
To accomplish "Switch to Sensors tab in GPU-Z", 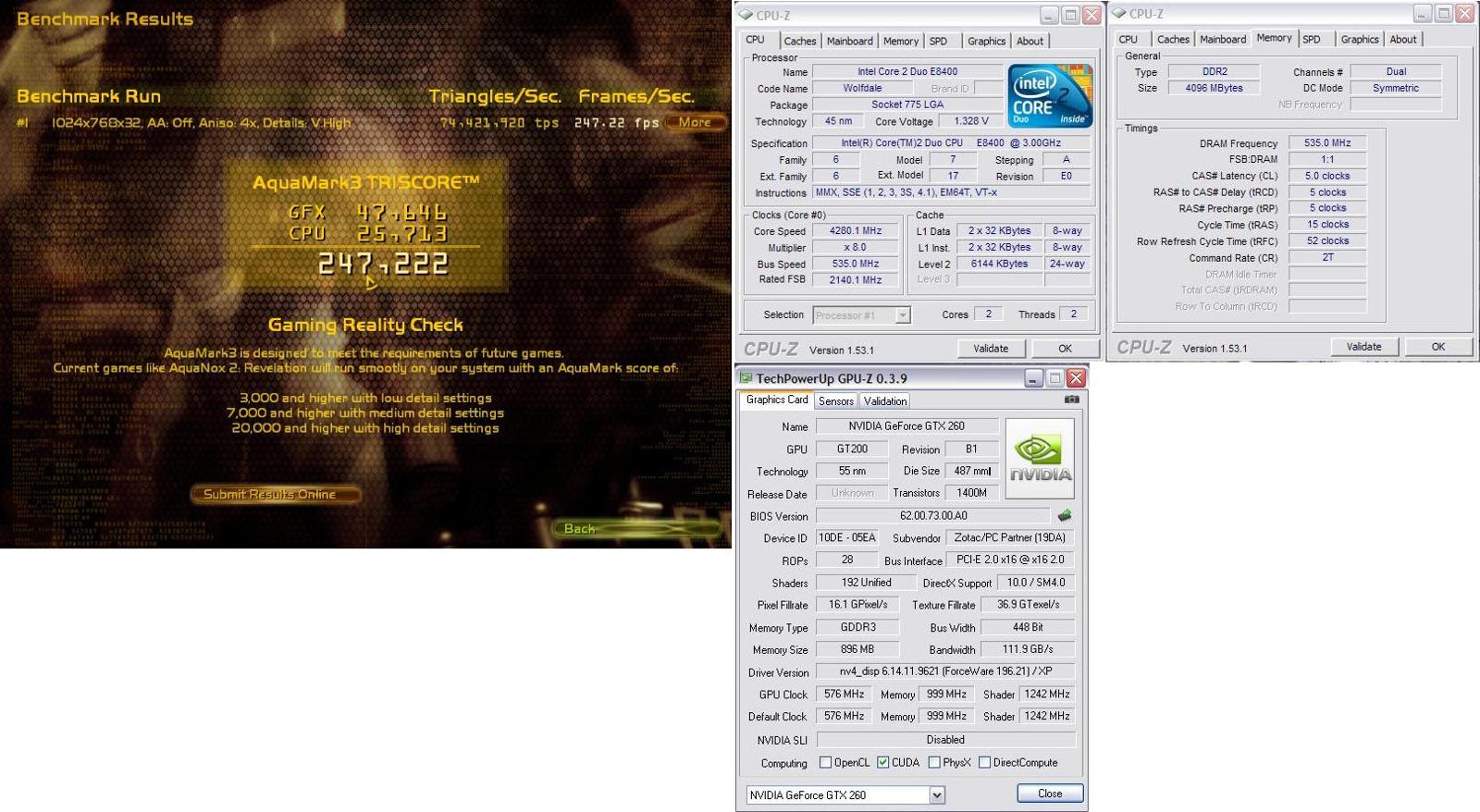I will 836,400.
